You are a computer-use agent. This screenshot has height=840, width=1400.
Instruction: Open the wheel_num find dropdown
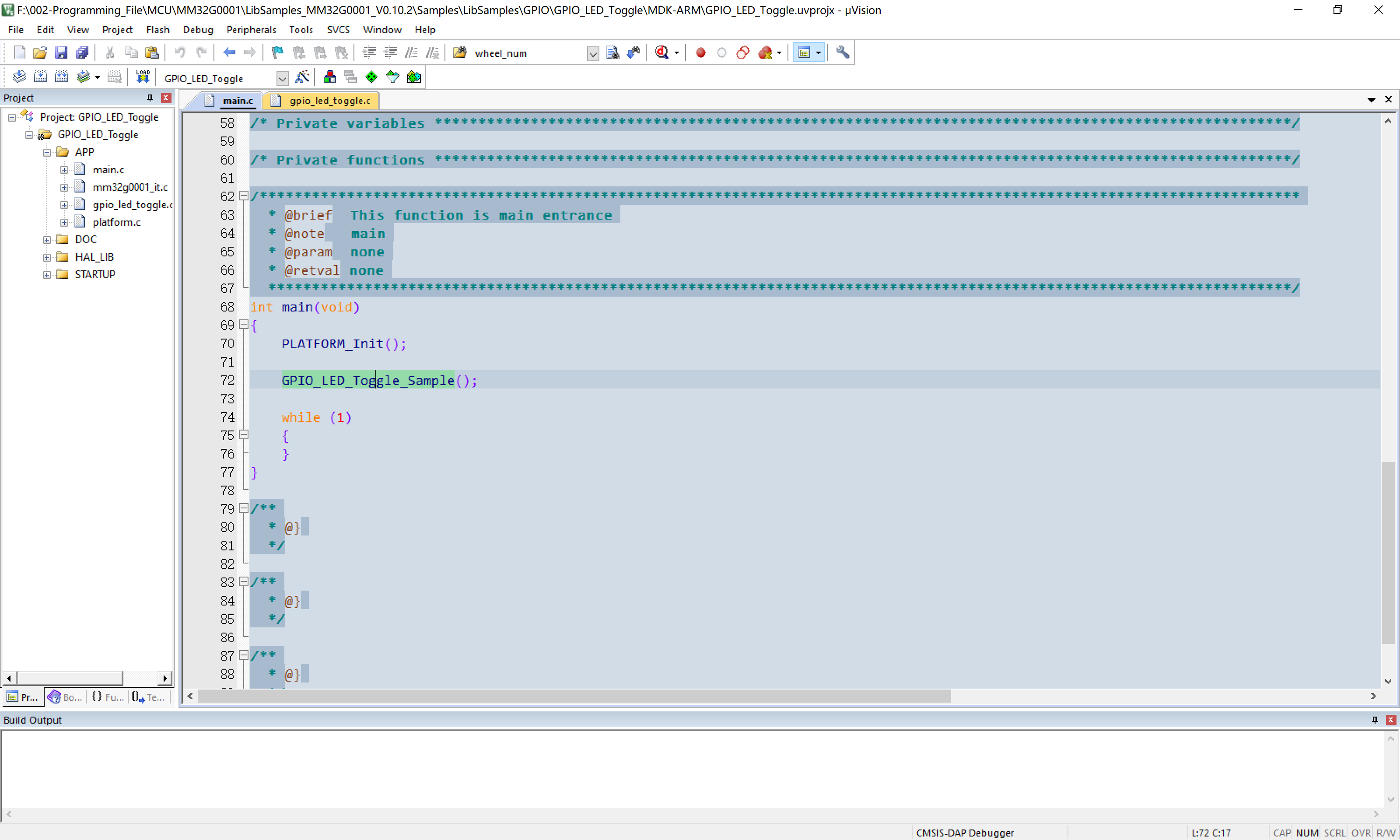coord(592,54)
